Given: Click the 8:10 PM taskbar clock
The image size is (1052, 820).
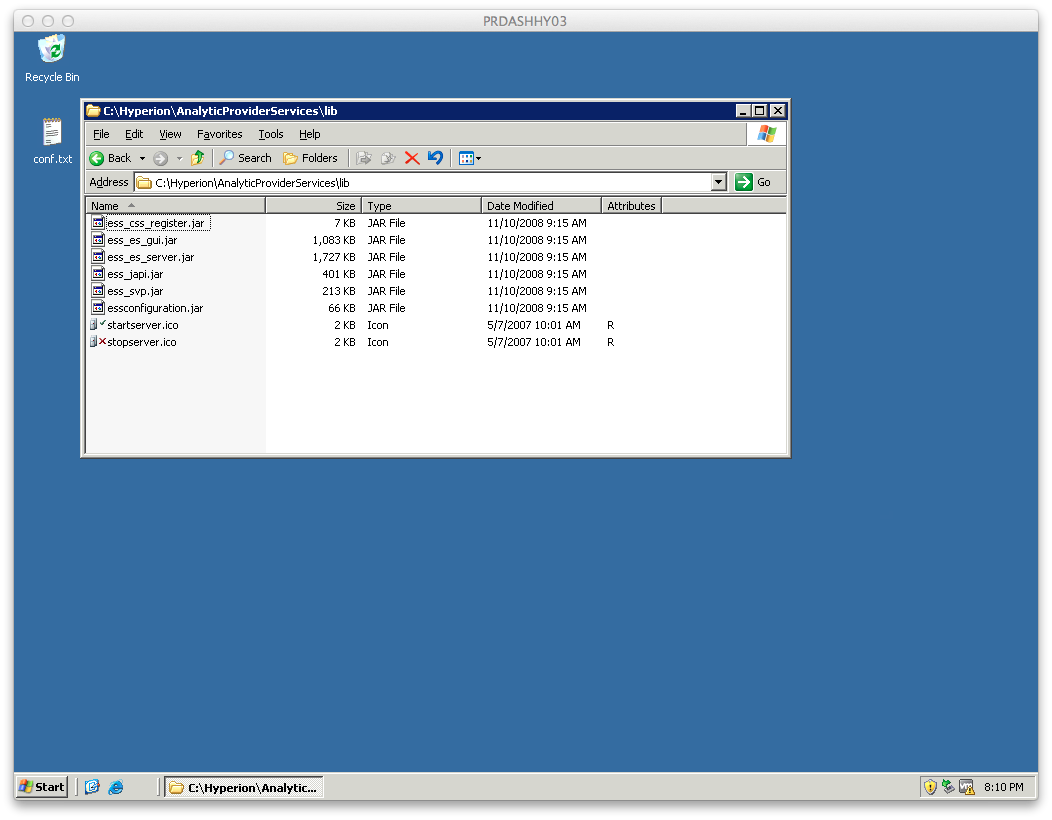Looking at the screenshot, I should coord(1004,787).
